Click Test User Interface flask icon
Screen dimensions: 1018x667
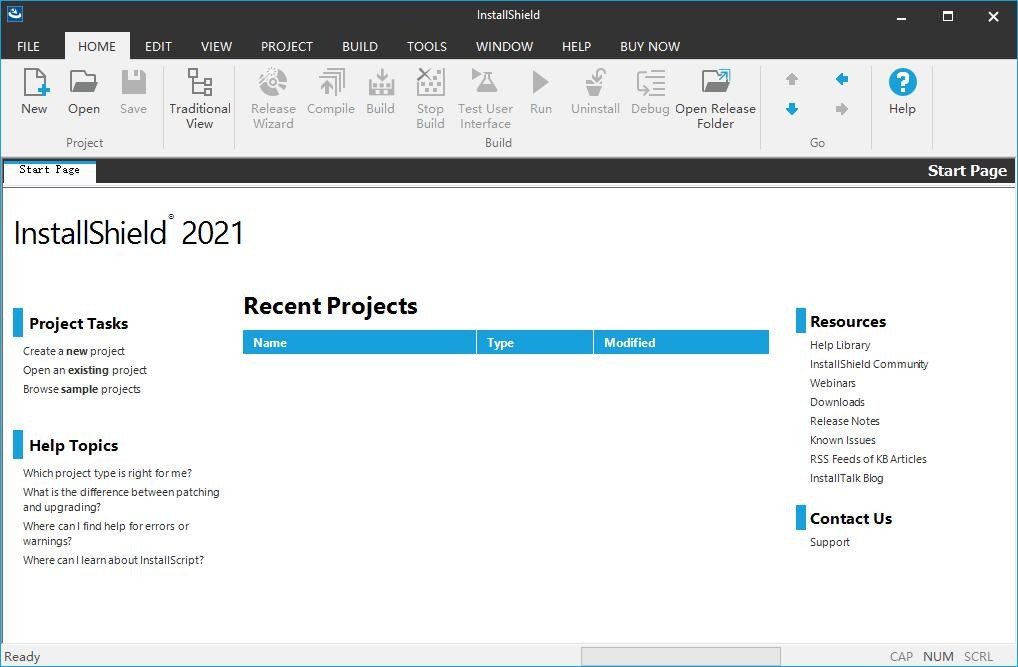pos(484,82)
